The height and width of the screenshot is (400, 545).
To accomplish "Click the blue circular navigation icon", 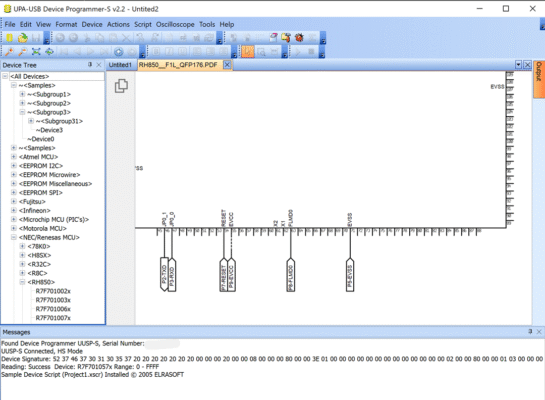I will [x=119, y=52].
